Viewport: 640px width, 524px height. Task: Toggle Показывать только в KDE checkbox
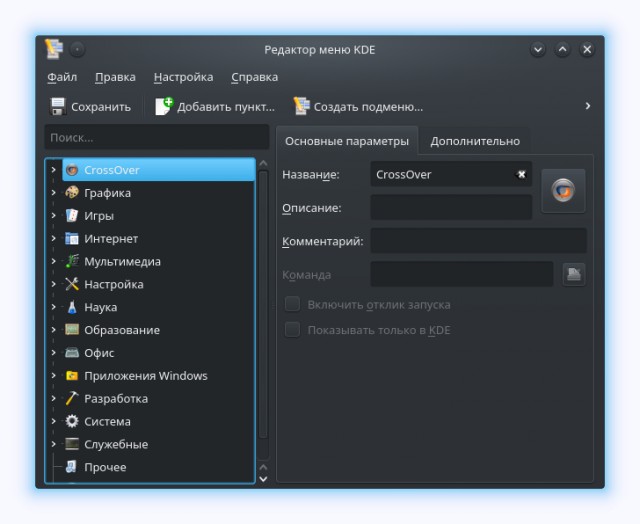[292, 330]
